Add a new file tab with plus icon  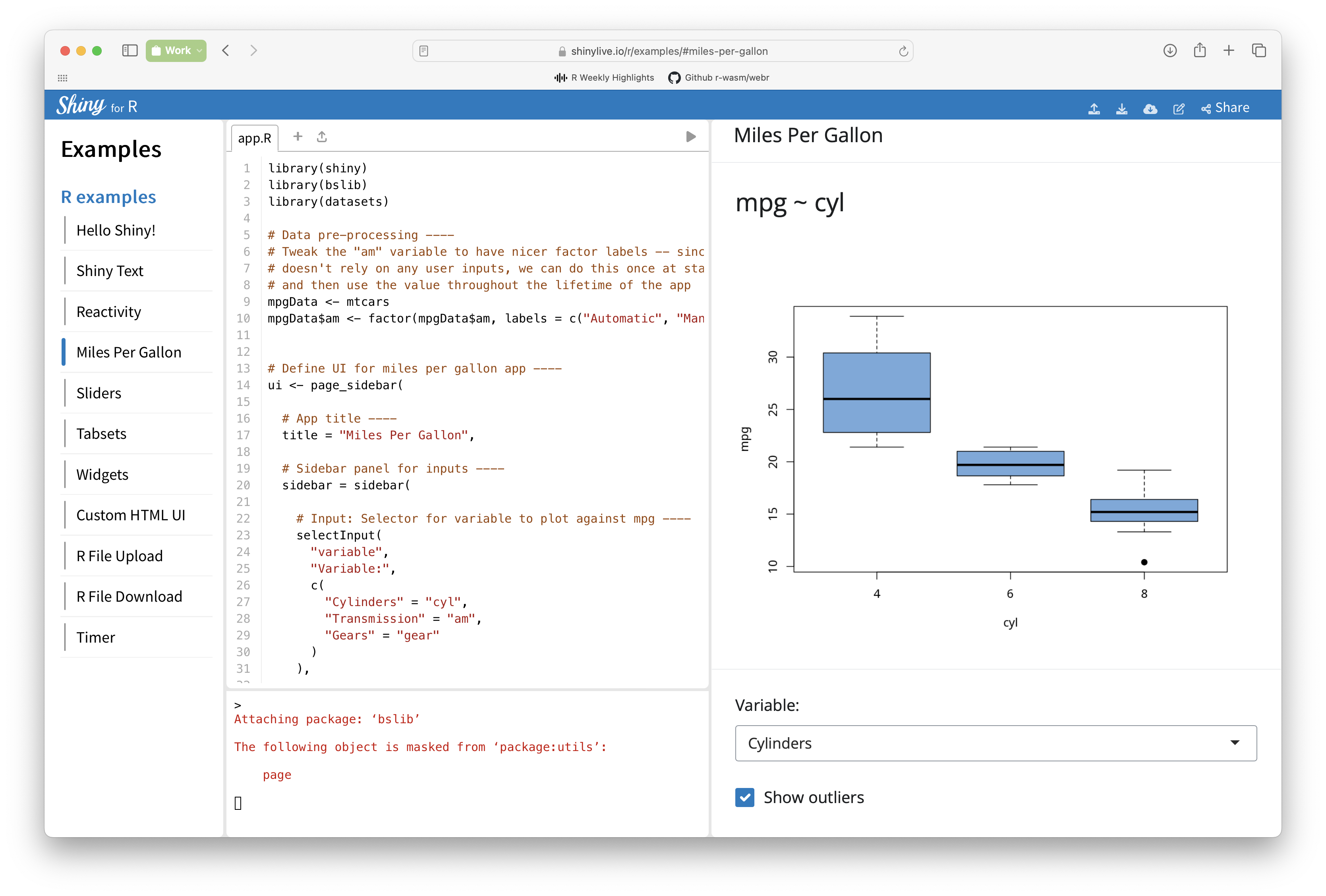pos(297,136)
